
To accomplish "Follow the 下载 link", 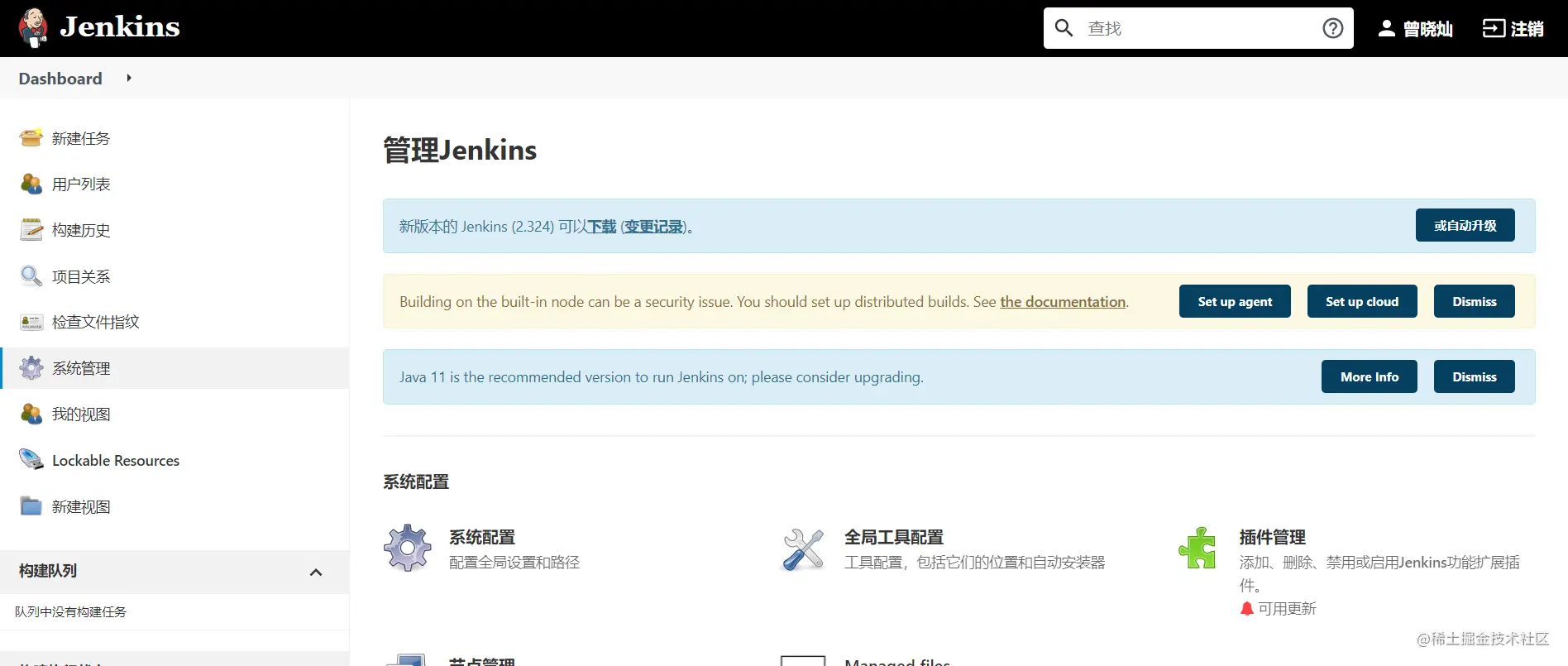I will click(602, 227).
